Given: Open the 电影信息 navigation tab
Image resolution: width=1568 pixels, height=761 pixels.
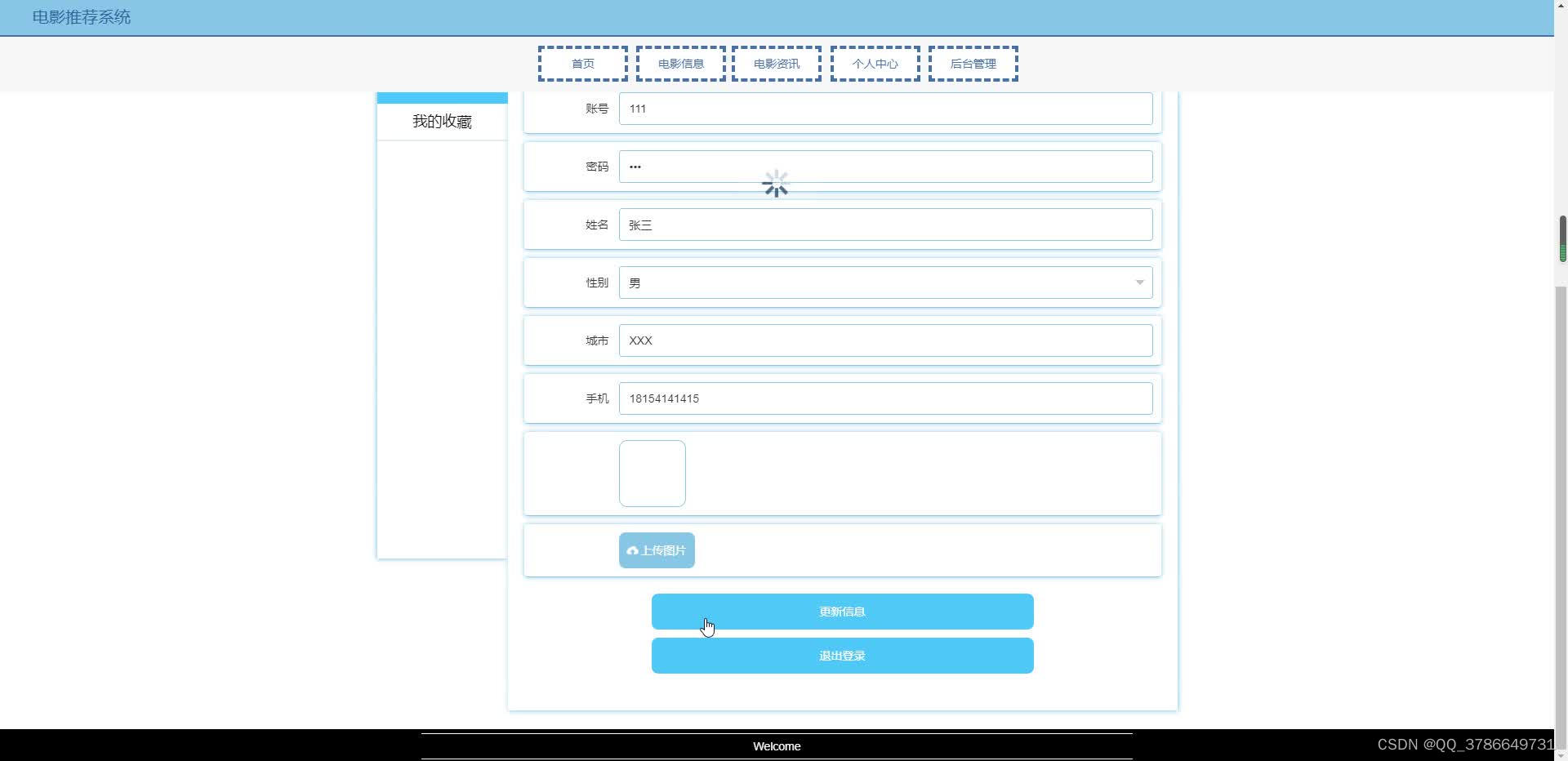Looking at the screenshot, I should click(680, 64).
